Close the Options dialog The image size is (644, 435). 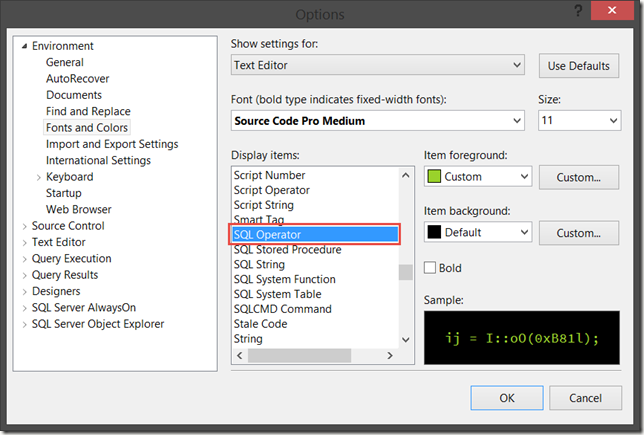click(x=612, y=10)
